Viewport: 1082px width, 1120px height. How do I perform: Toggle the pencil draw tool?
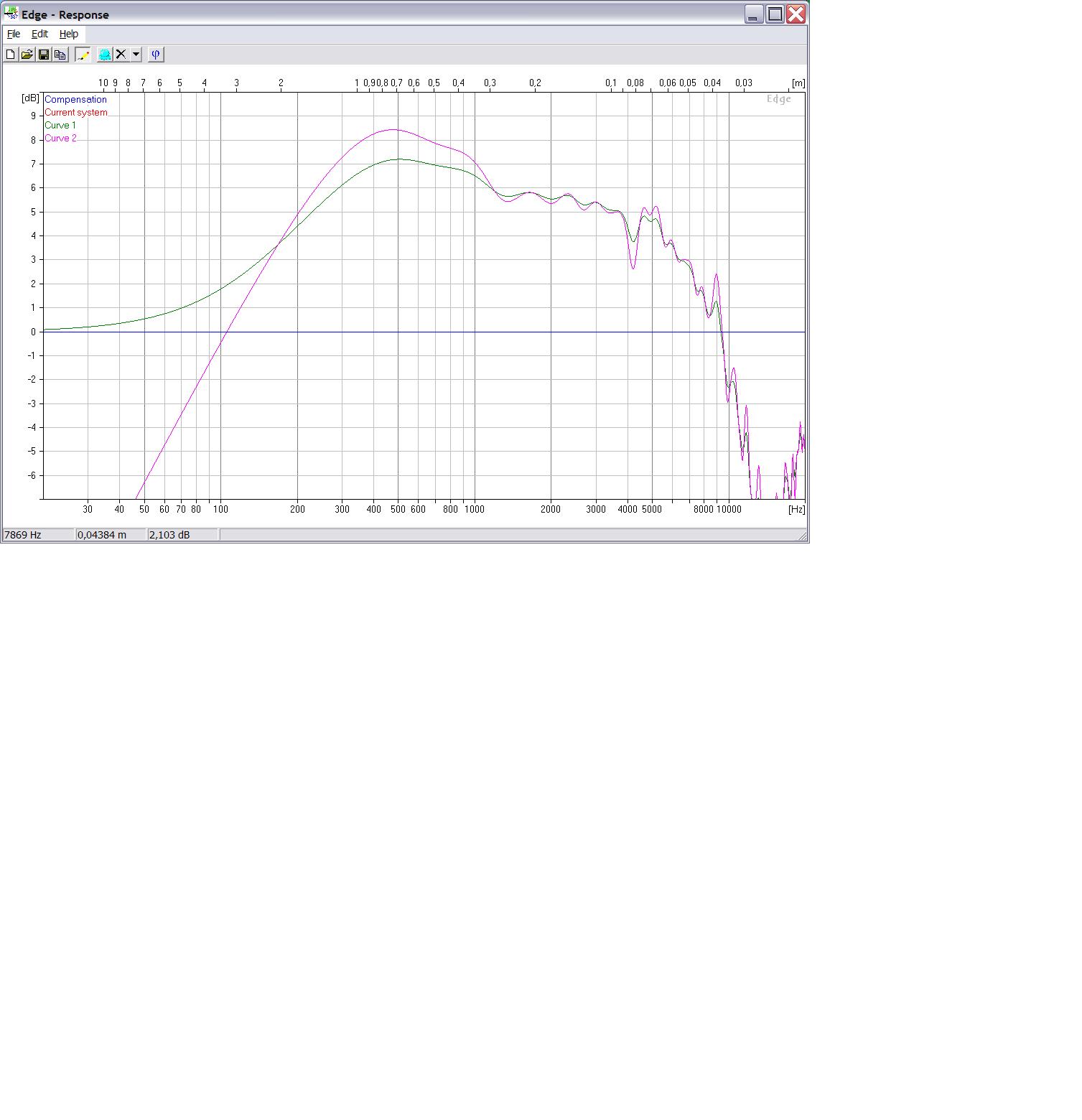click(83, 55)
